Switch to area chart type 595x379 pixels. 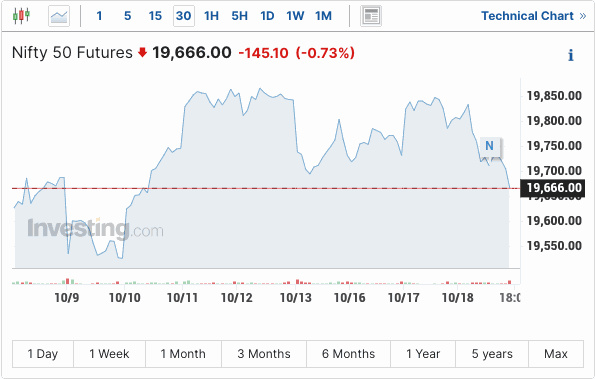point(59,16)
